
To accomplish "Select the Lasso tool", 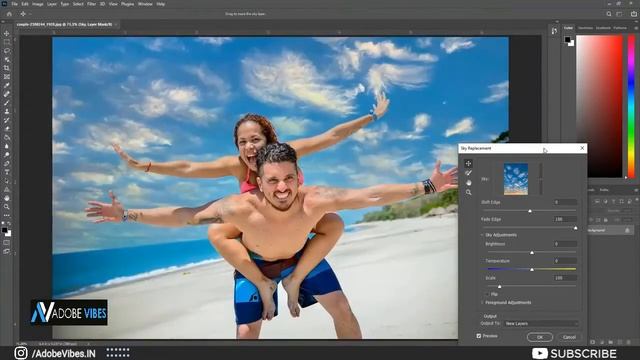I will [x=7, y=51].
